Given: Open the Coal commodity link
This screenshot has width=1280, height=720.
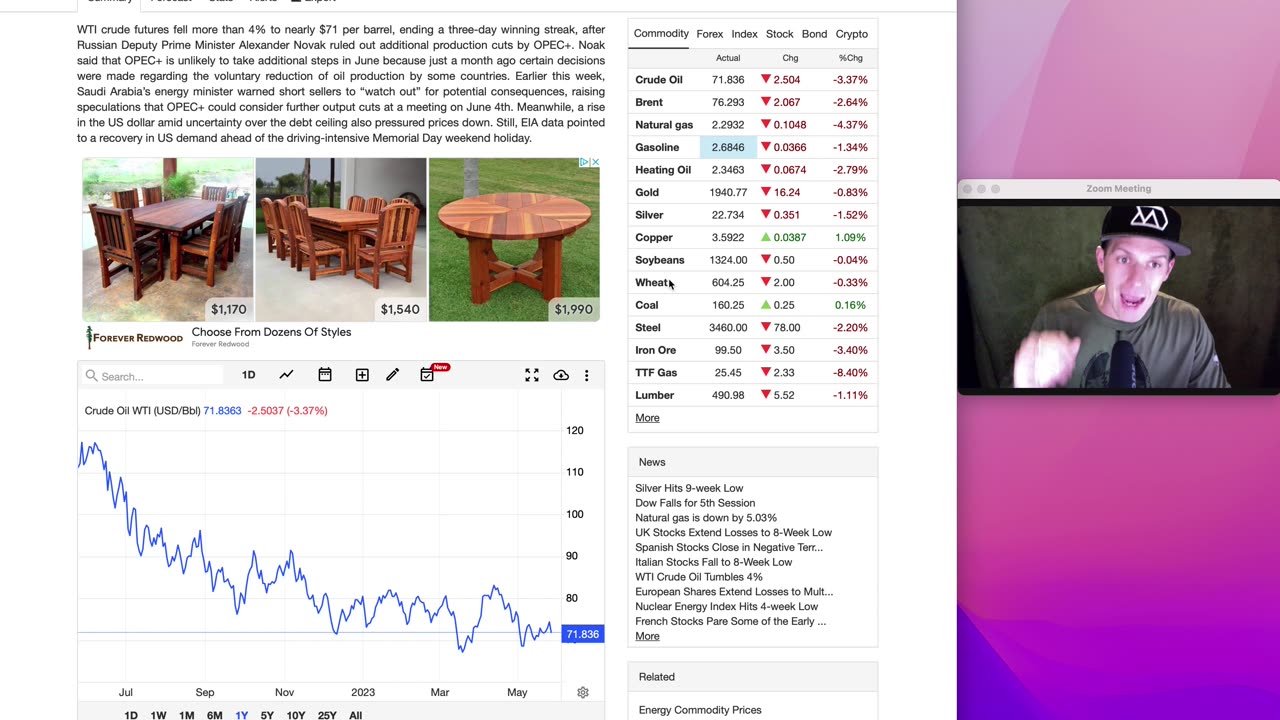Looking at the screenshot, I should [647, 305].
